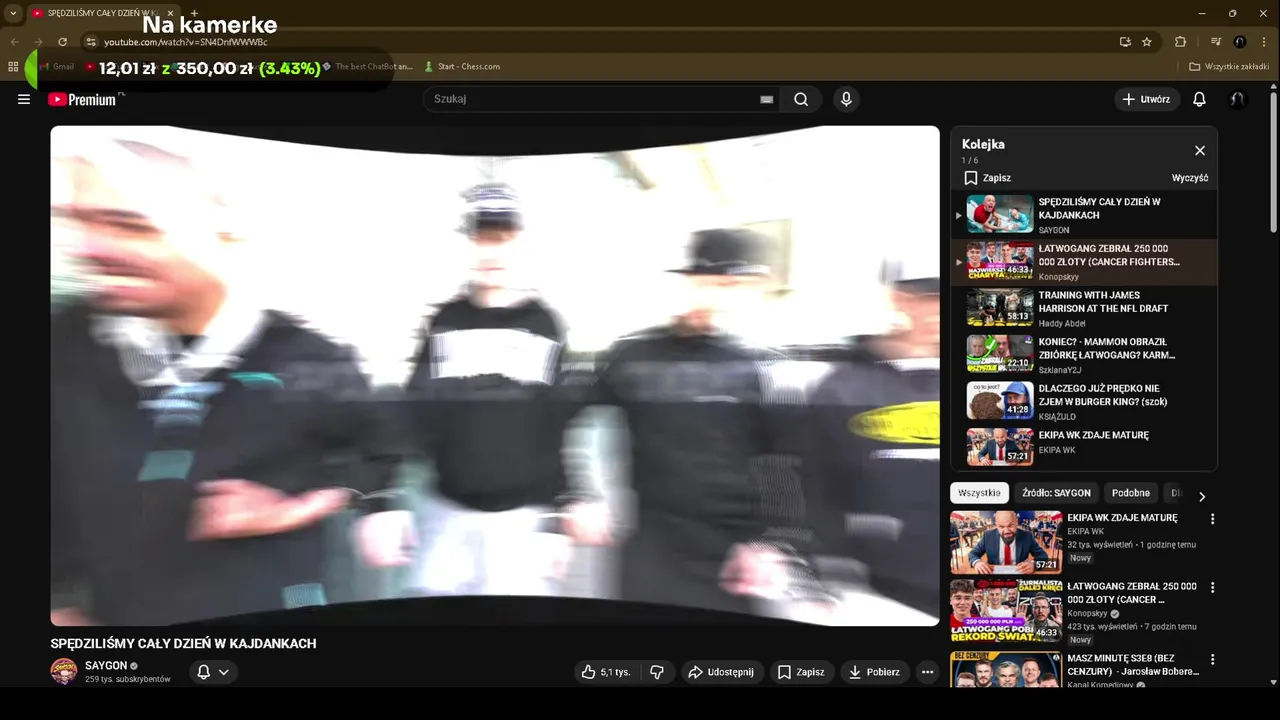The height and width of the screenshot is (720, 1280).
Task: Select TRAINING WITH JAMES HARRISON queue item
Action: click(x=1084, y=308)
